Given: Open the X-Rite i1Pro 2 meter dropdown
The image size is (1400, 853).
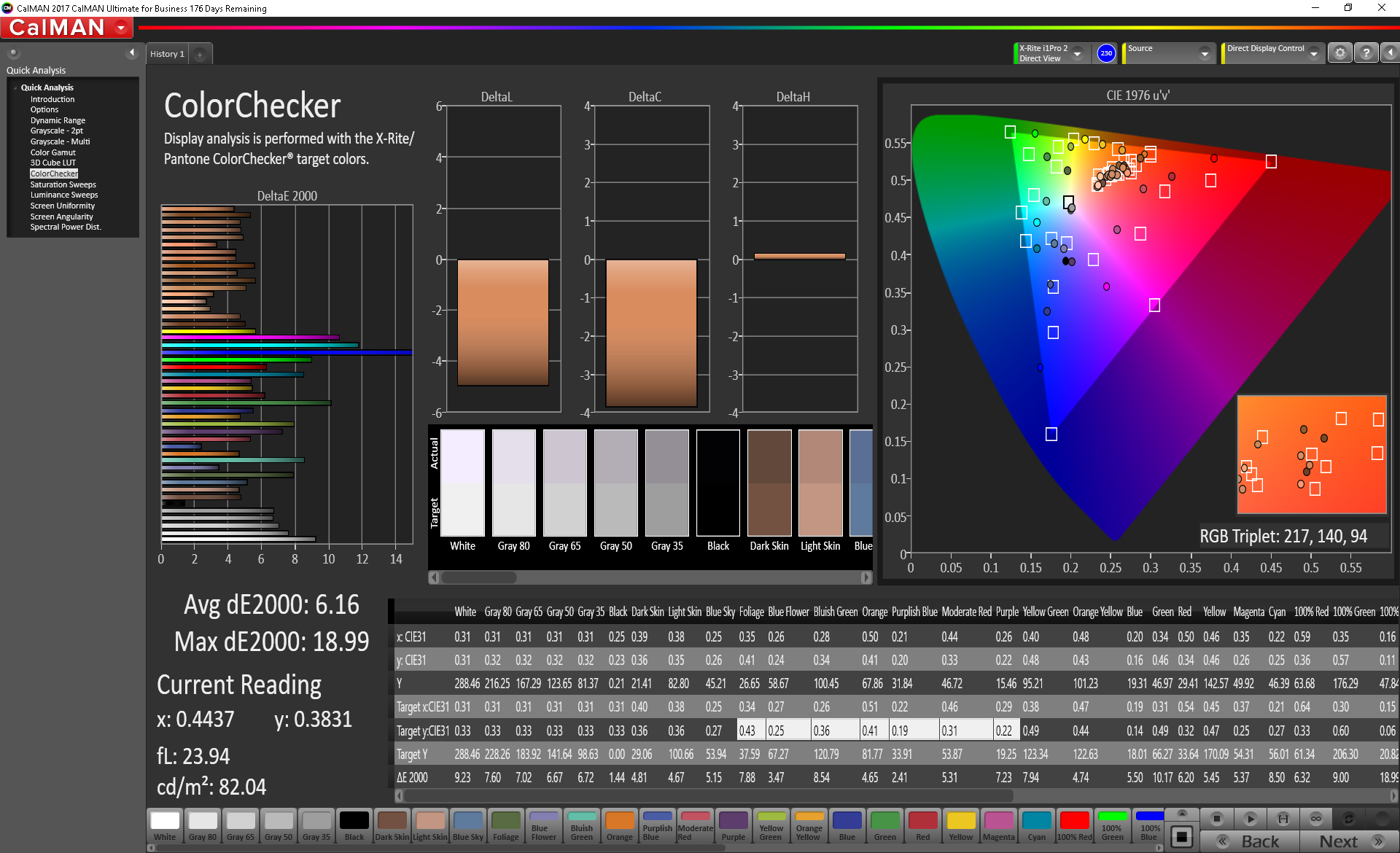Looking at the screenshot, I should (1077, 53).
